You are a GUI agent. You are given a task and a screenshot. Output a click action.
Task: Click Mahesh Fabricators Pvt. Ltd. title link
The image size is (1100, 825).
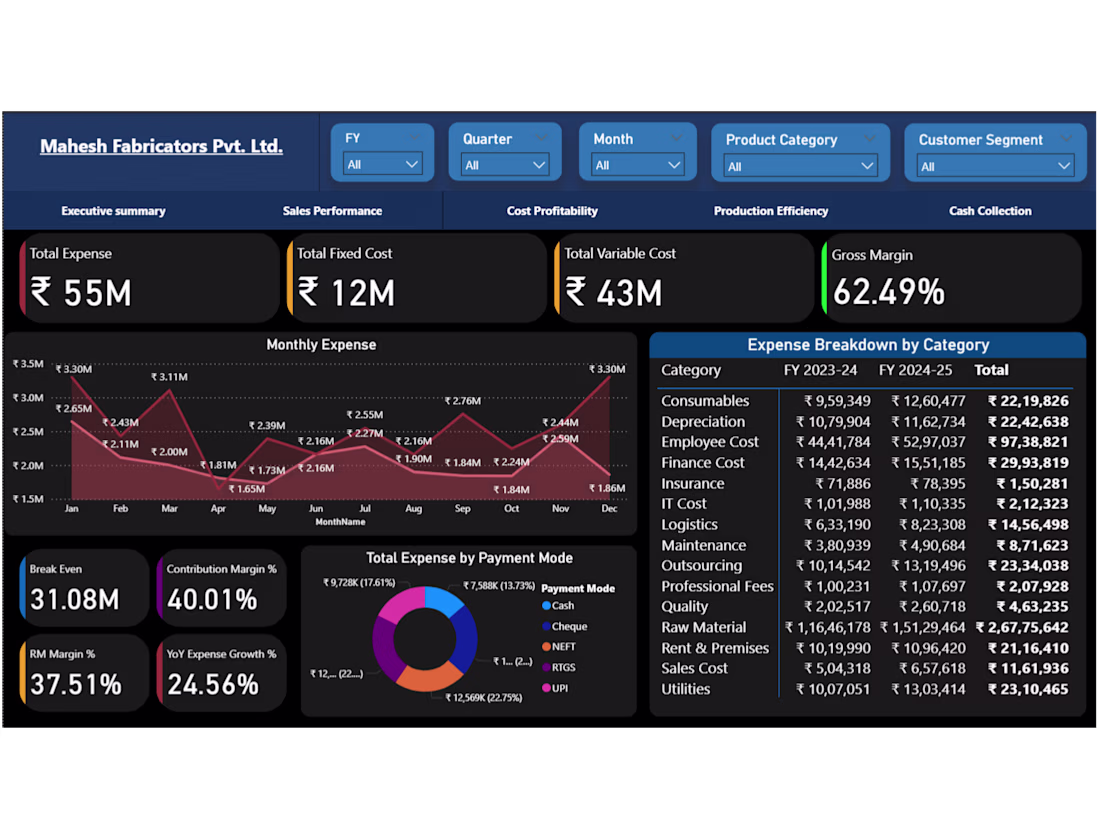[161, 146]
